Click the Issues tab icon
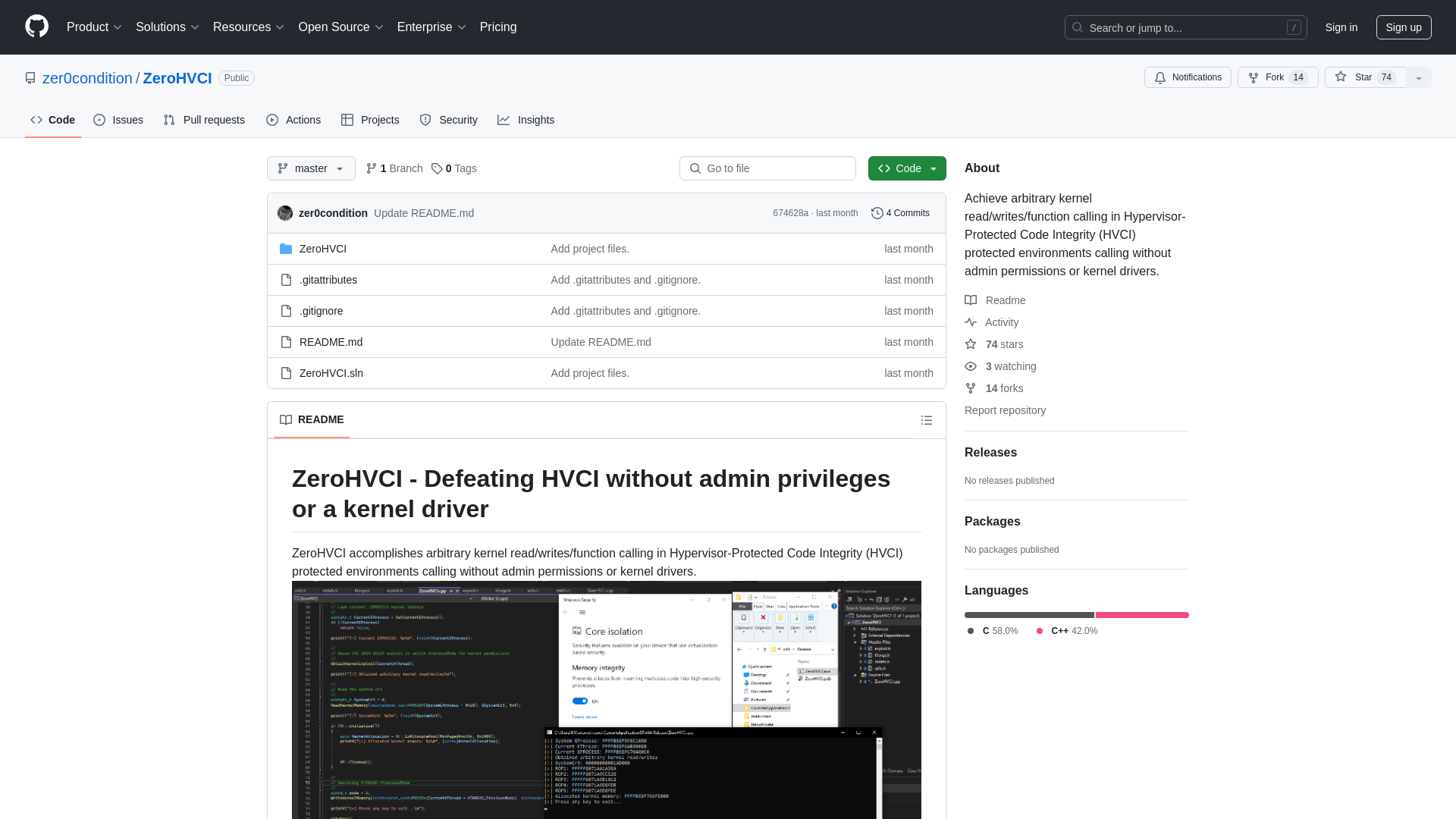 click(99, 119)
